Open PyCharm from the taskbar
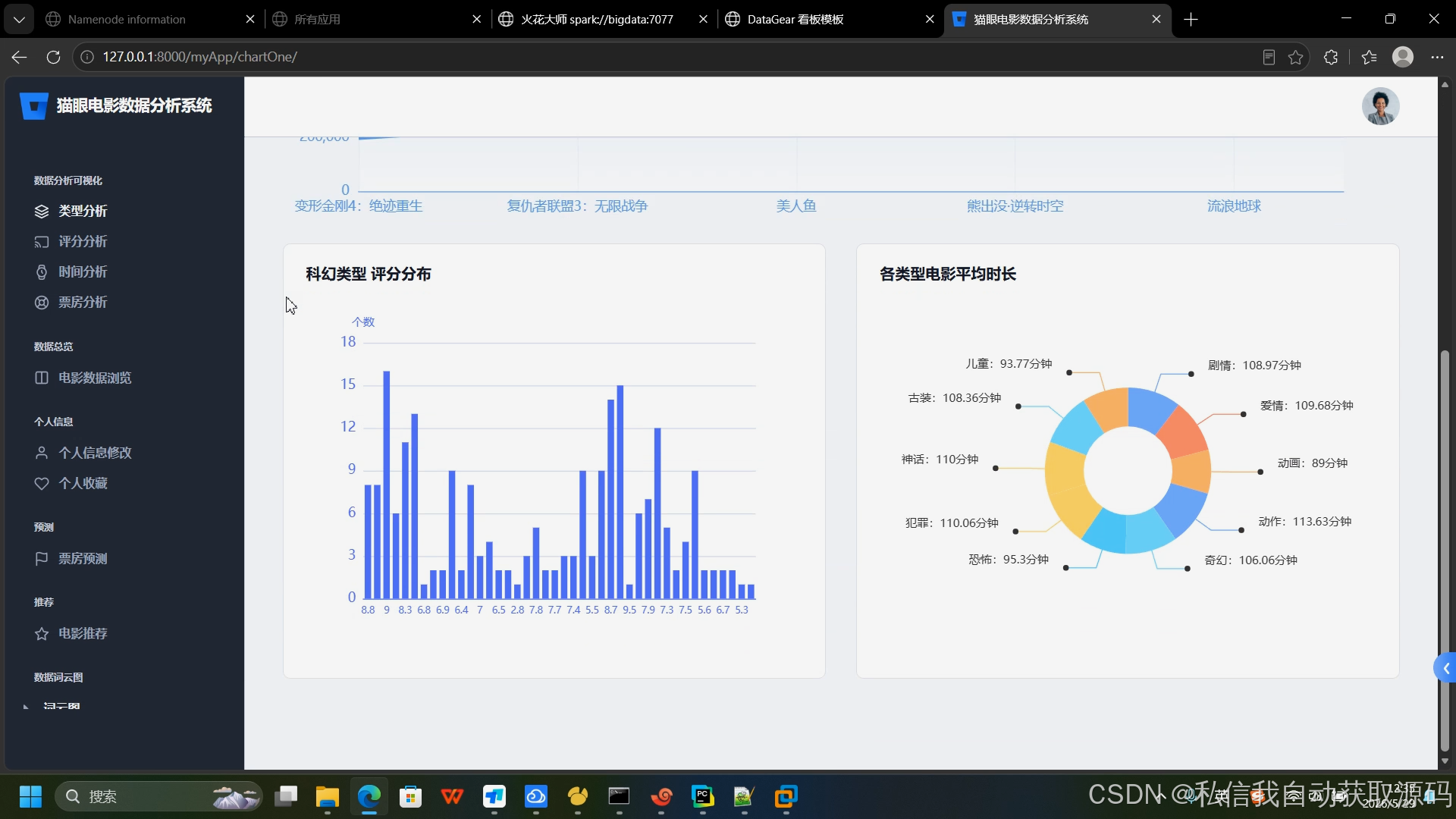Image resolution: width=1456 pixels, height=819 pixels. click(x=703, y=797)
